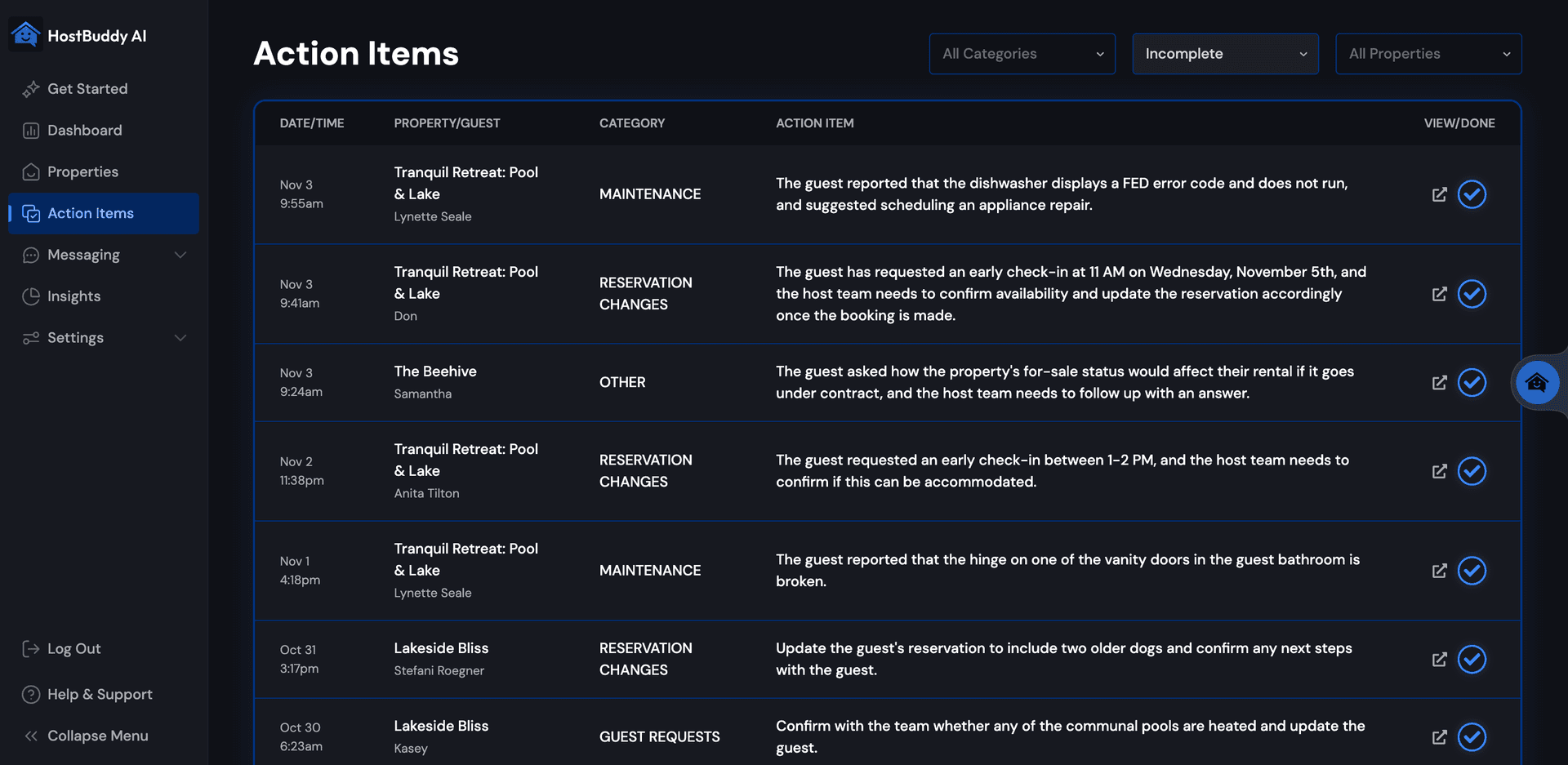Click the Log Out link
Screen dimensions: 1568x765
(73, 648)
